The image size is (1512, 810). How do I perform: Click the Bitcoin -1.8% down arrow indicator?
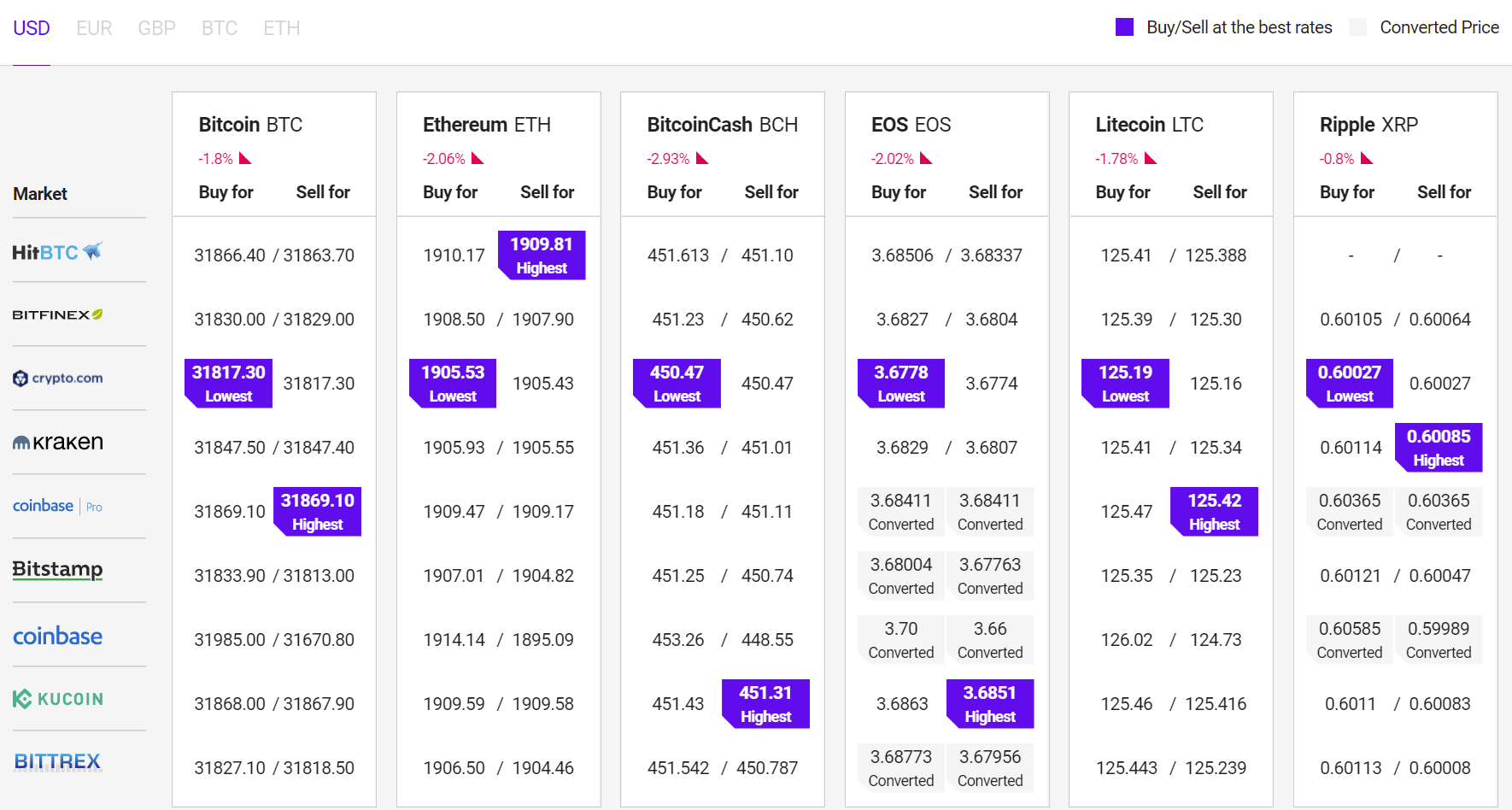pyautogui.click(x=246, y=158)
